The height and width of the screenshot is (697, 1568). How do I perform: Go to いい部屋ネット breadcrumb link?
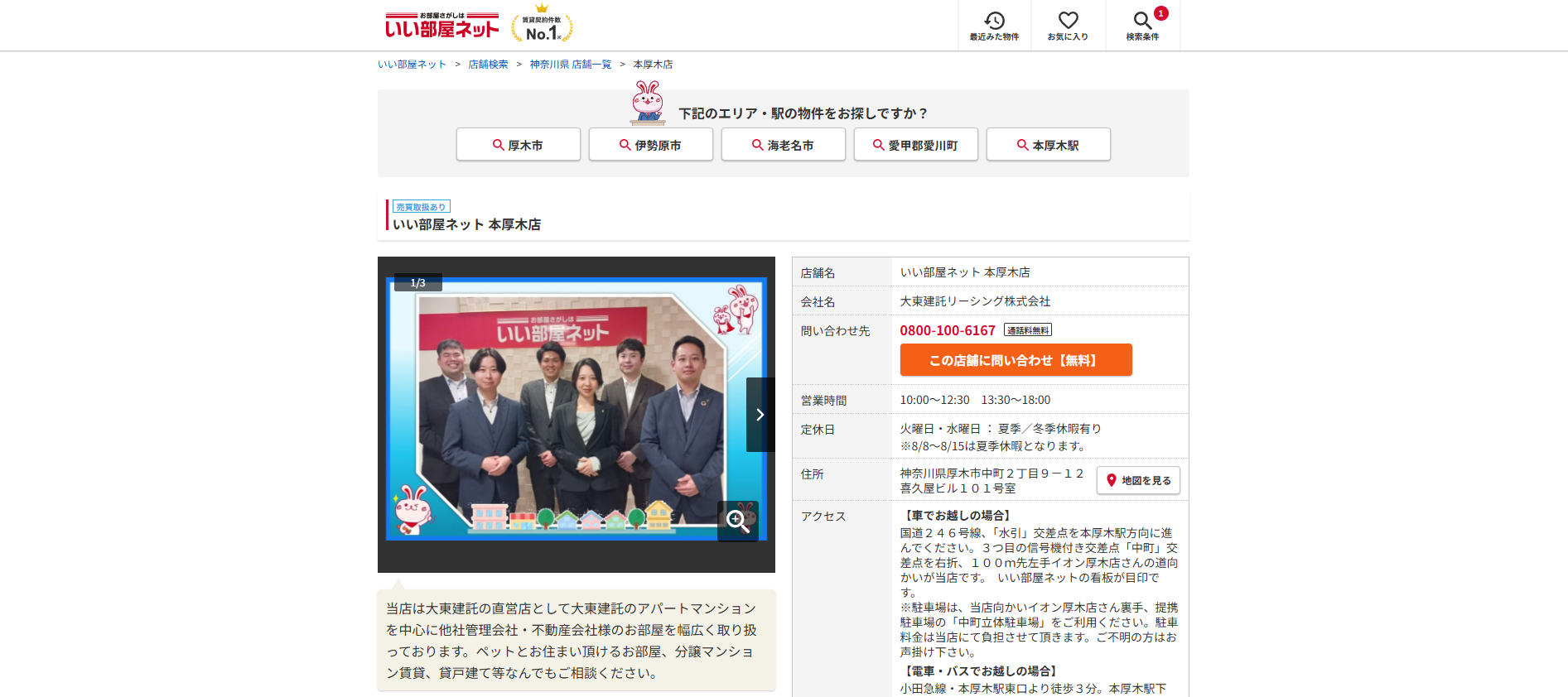(x=412, y=65)
